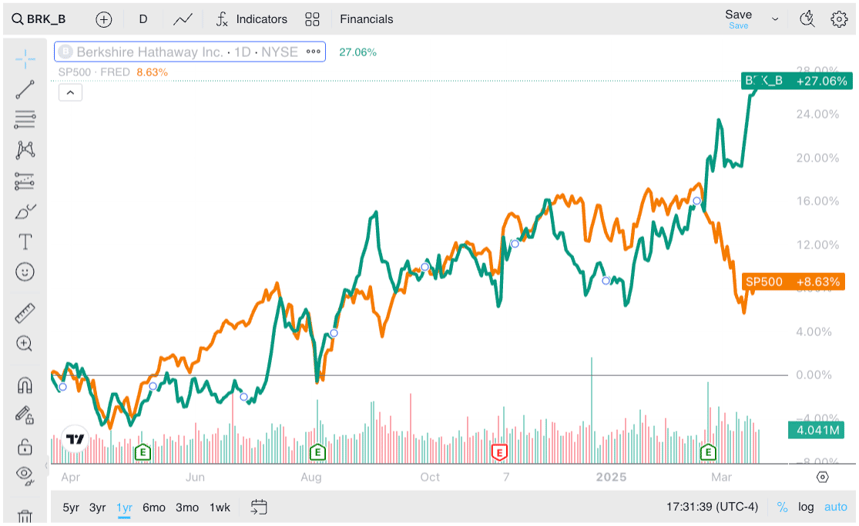Toggle auto scale
This screenshot has height=526, width=859.
coord(835,507)
